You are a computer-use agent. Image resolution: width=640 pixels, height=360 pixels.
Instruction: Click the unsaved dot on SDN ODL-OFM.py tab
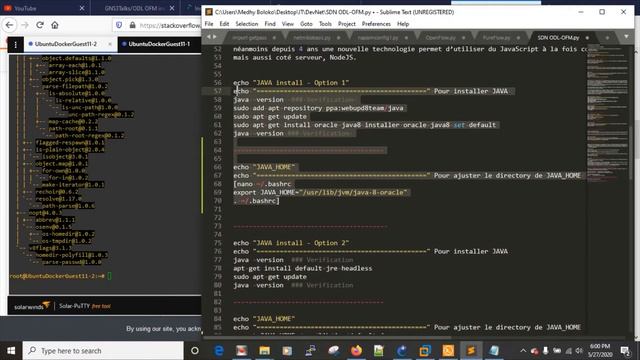click(587, 38)
